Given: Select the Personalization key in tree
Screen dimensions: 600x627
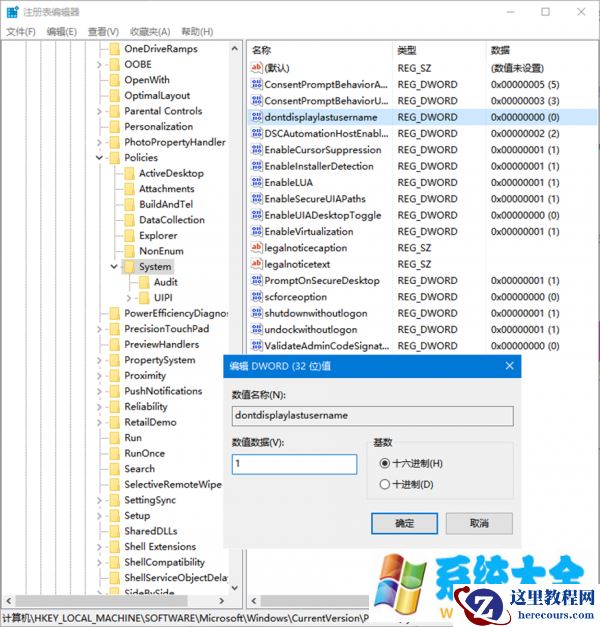Looking at the screenshot, I should [158, 127].
